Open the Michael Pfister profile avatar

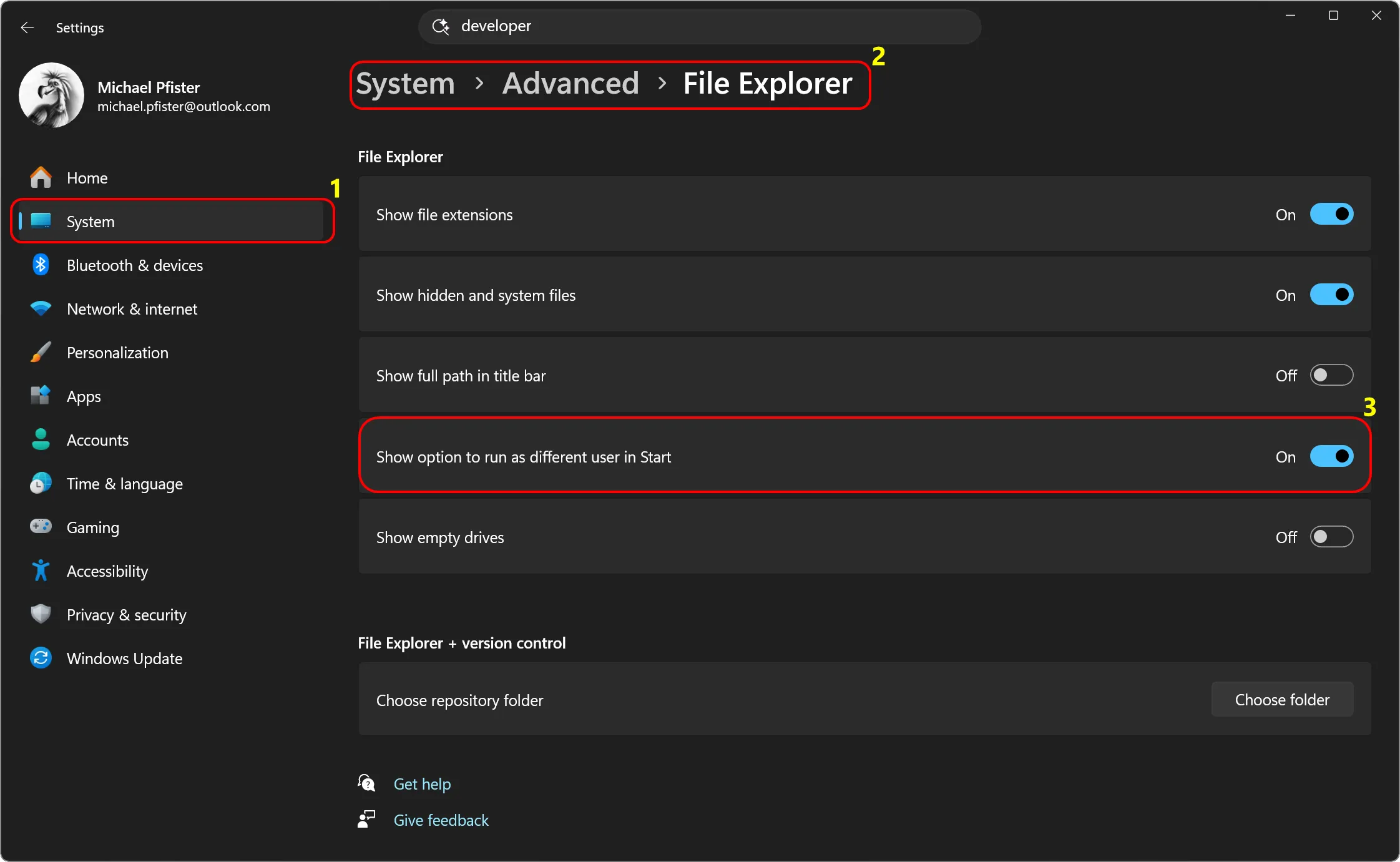52,96
